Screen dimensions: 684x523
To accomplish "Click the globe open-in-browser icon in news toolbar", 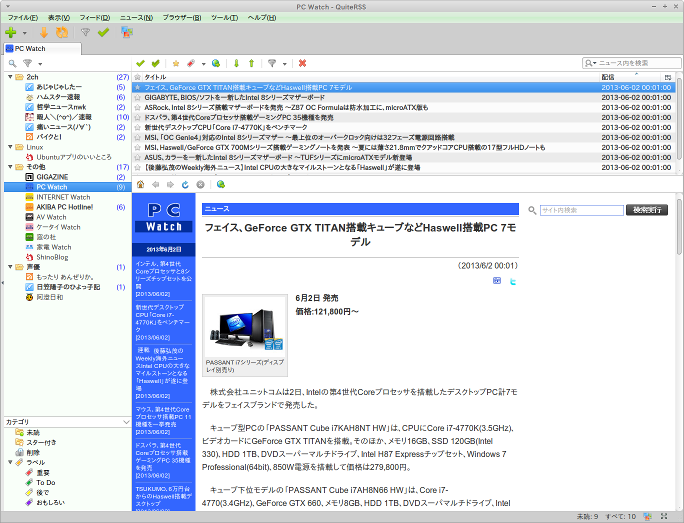I will pyautogui.click(x=216, y=64).
